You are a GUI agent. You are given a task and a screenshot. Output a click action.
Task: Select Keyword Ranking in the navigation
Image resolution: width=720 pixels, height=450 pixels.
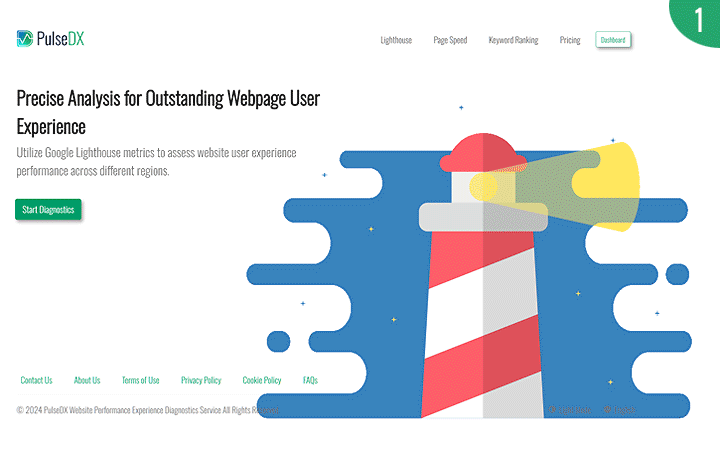(x=513, y=40)
